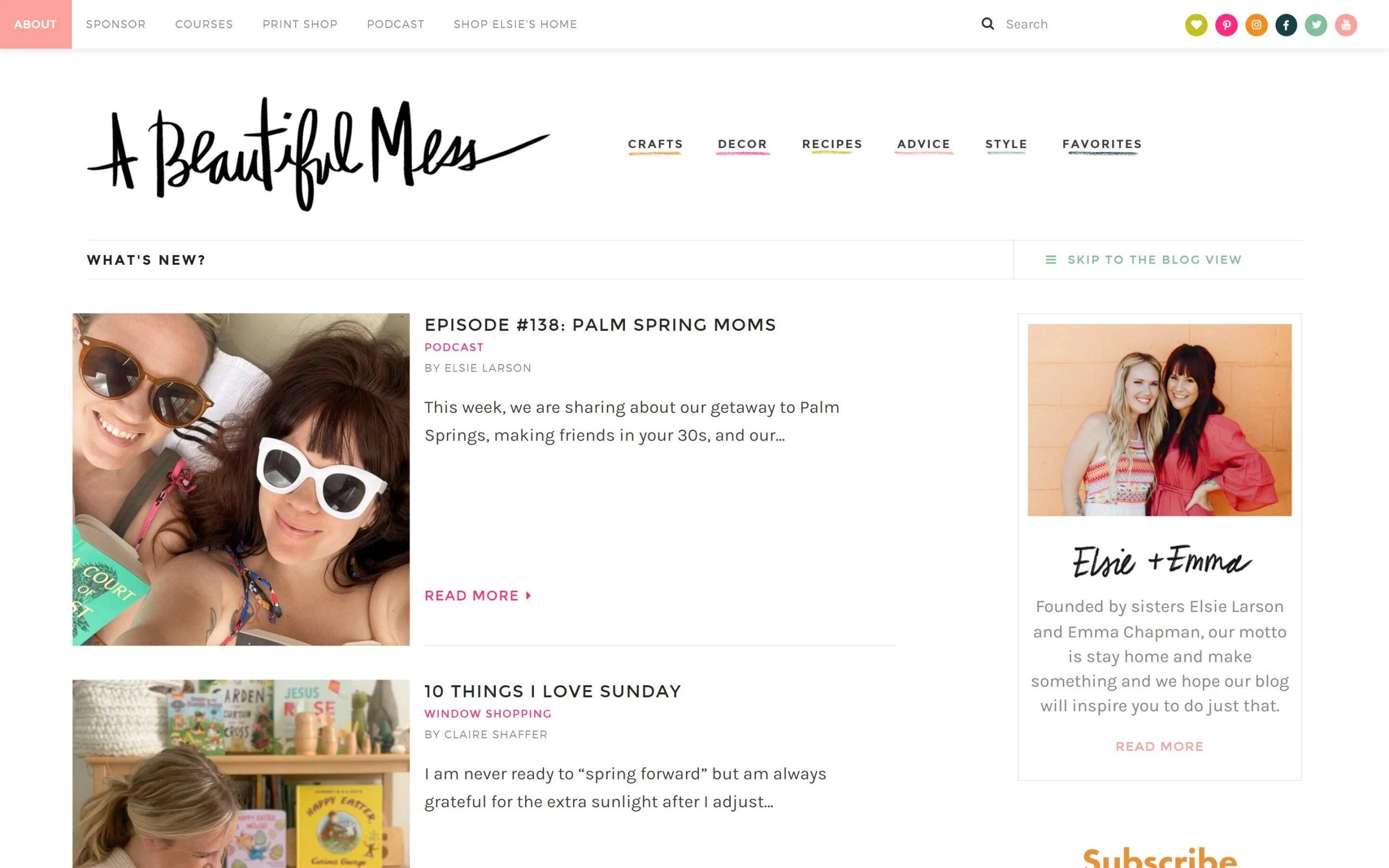Open the Sponsor page

(x=116, y=24)
